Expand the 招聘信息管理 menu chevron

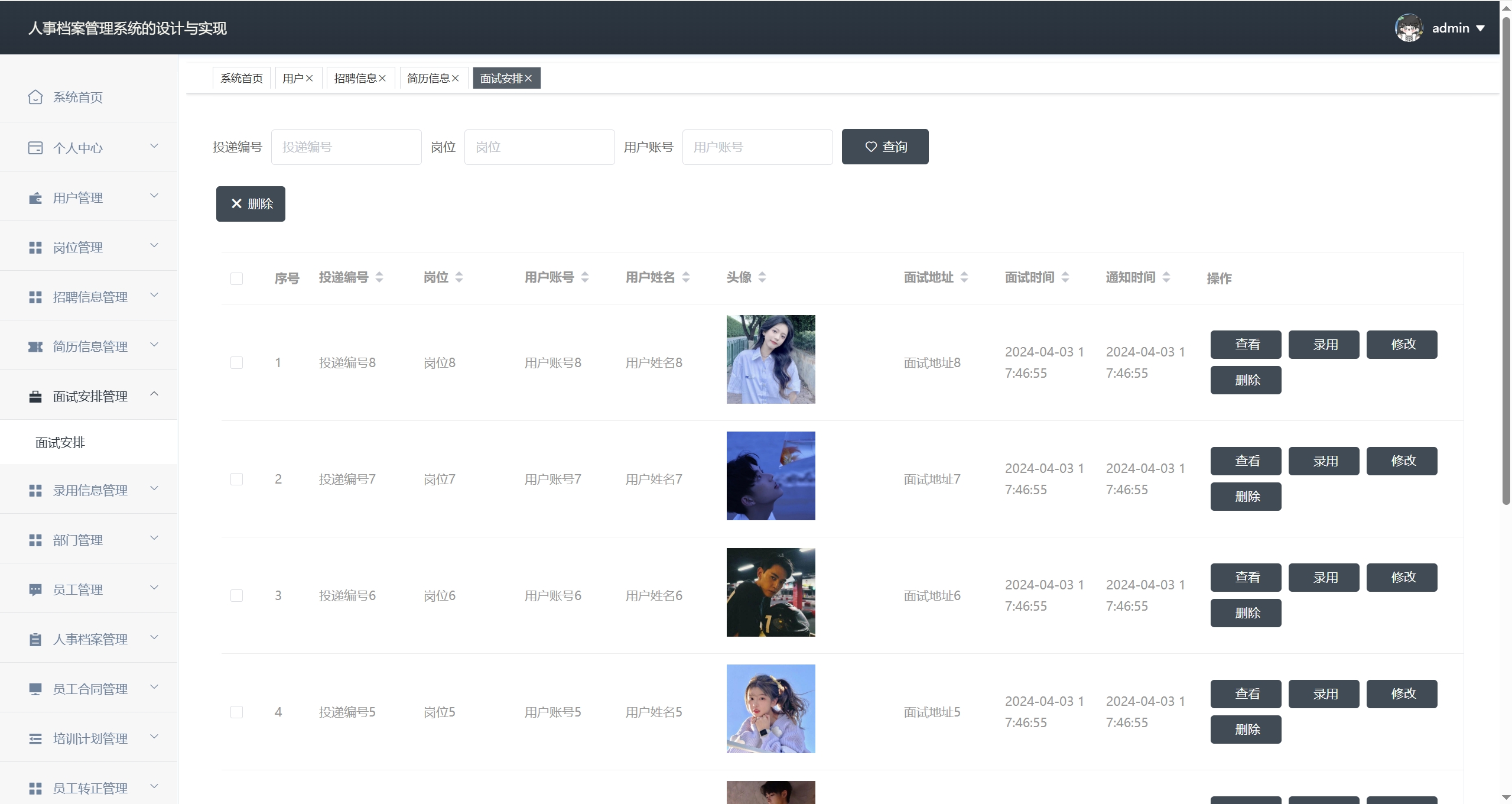(x=154, y=295)
